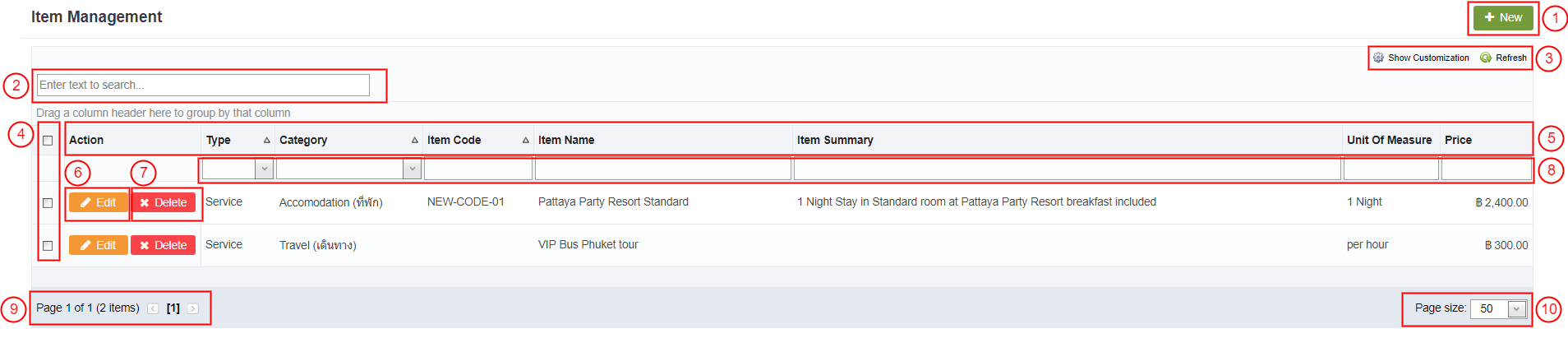Open the Page size dropdown

pyautogui.click(x=1516, y=309)
